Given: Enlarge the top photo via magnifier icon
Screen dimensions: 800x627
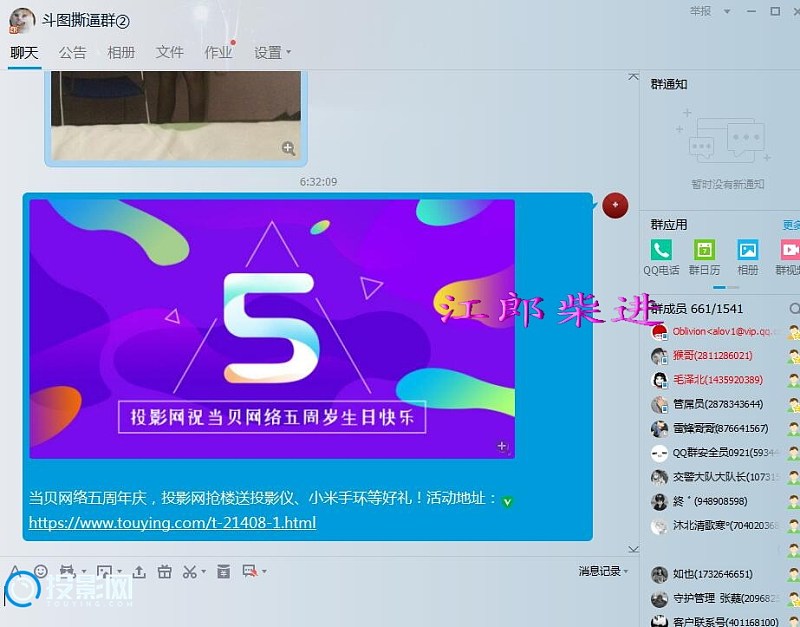Looking at the screenshot, I should 288,148.
